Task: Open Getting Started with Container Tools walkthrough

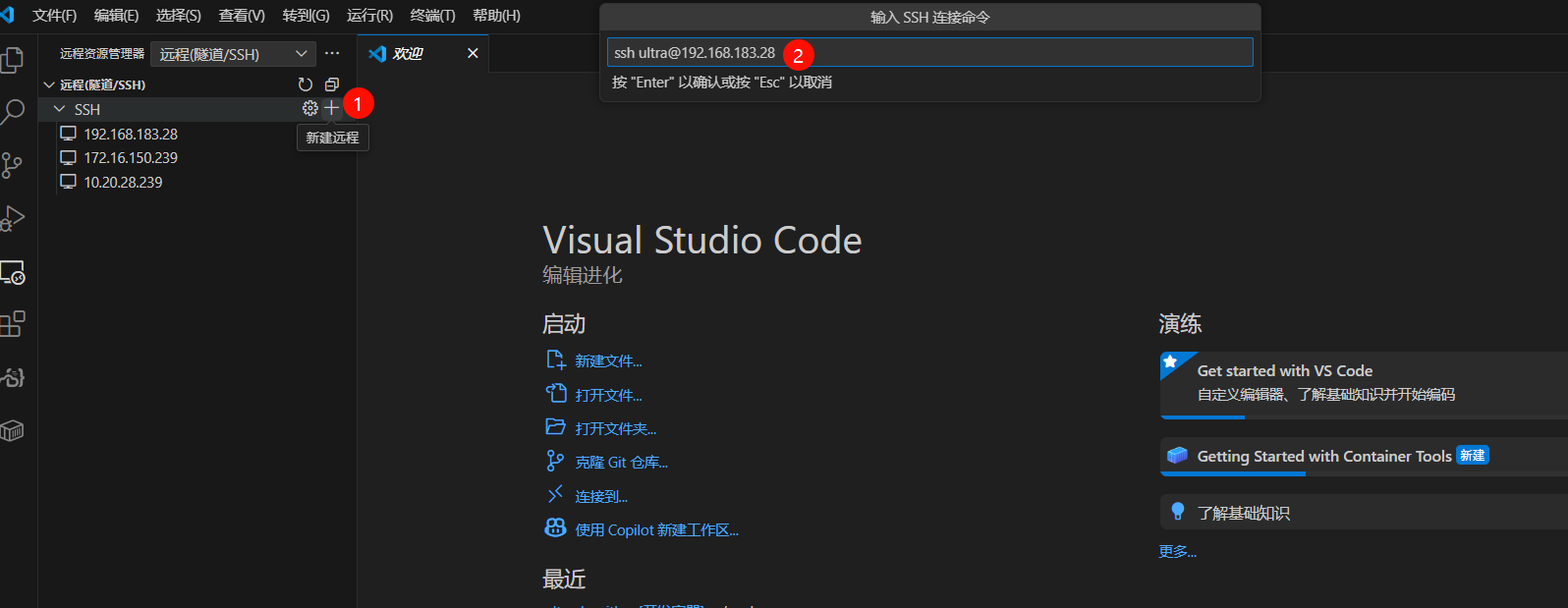Action: pyautogui.click(x=1364, y=457)
